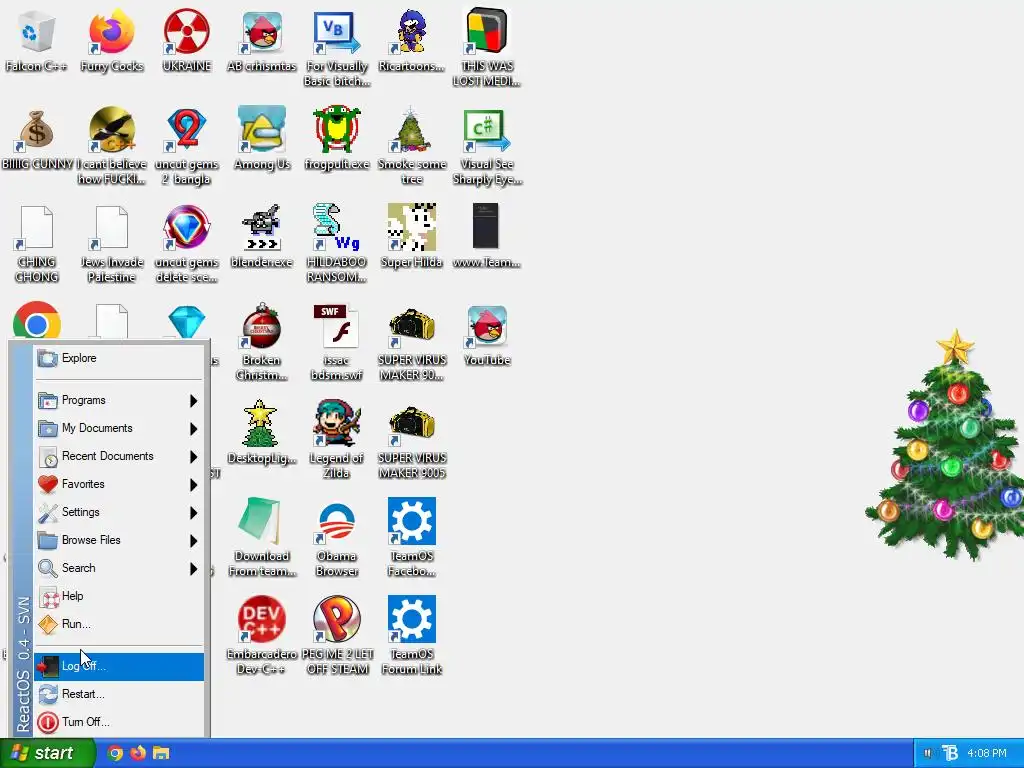Viewport: 1024px width, 768px height.
Task: Expand the Programs submenu arrow
Action: point(193,400)
